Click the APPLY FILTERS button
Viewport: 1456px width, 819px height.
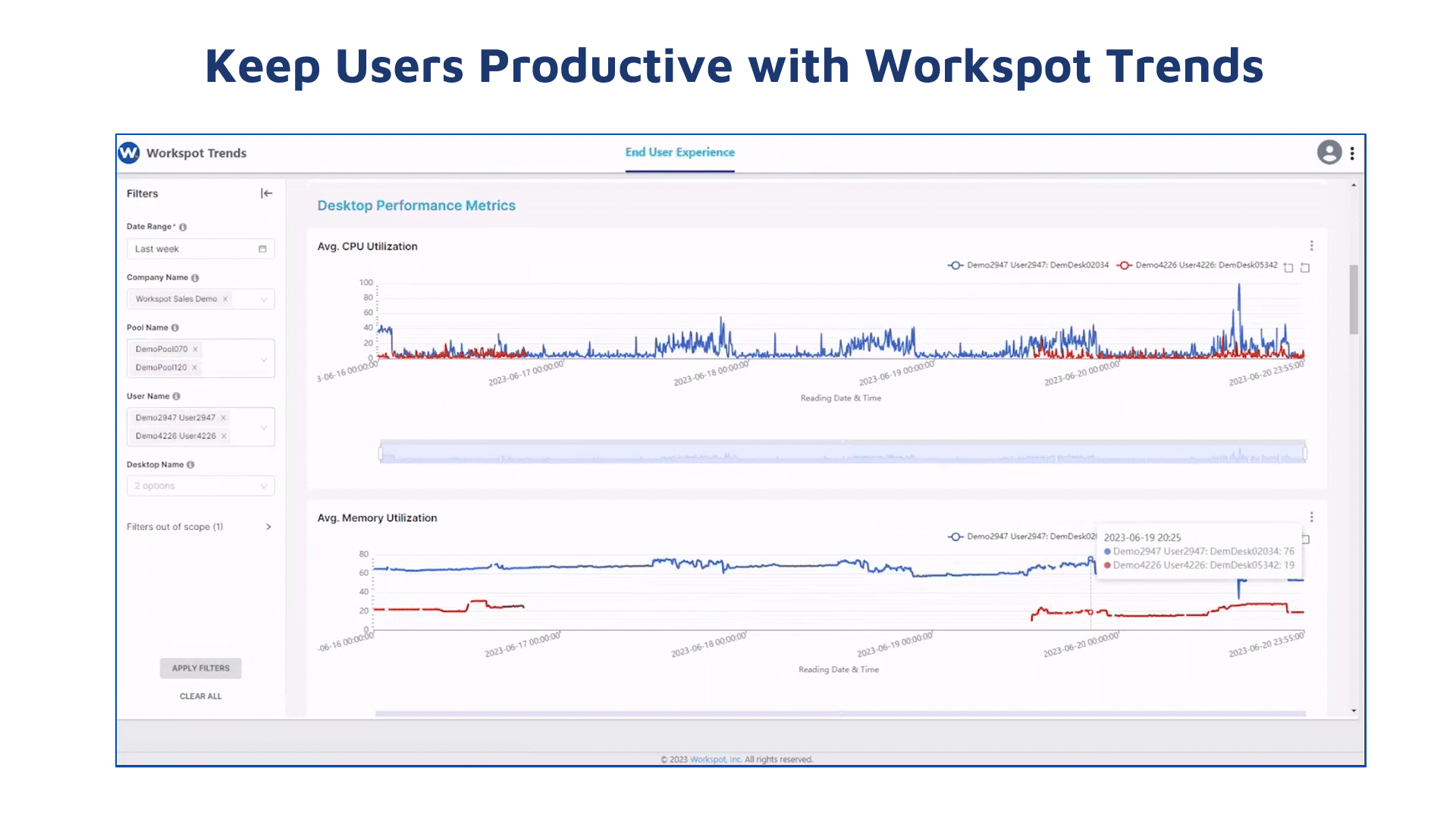point(200,668)
